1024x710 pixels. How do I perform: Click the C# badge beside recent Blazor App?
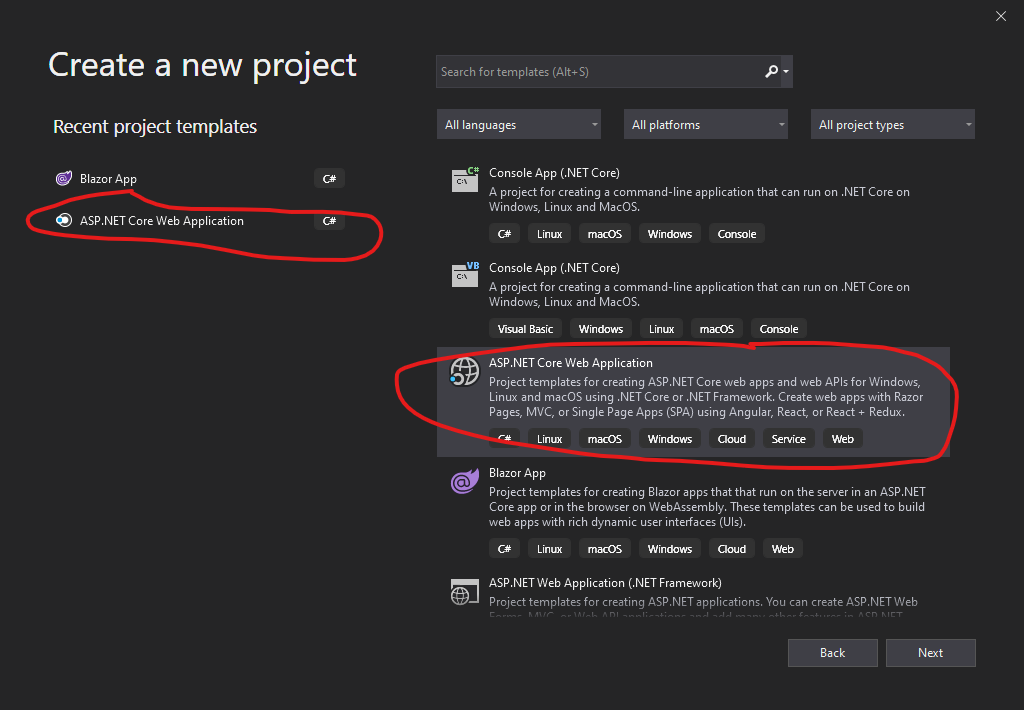(x=329, y=178)
